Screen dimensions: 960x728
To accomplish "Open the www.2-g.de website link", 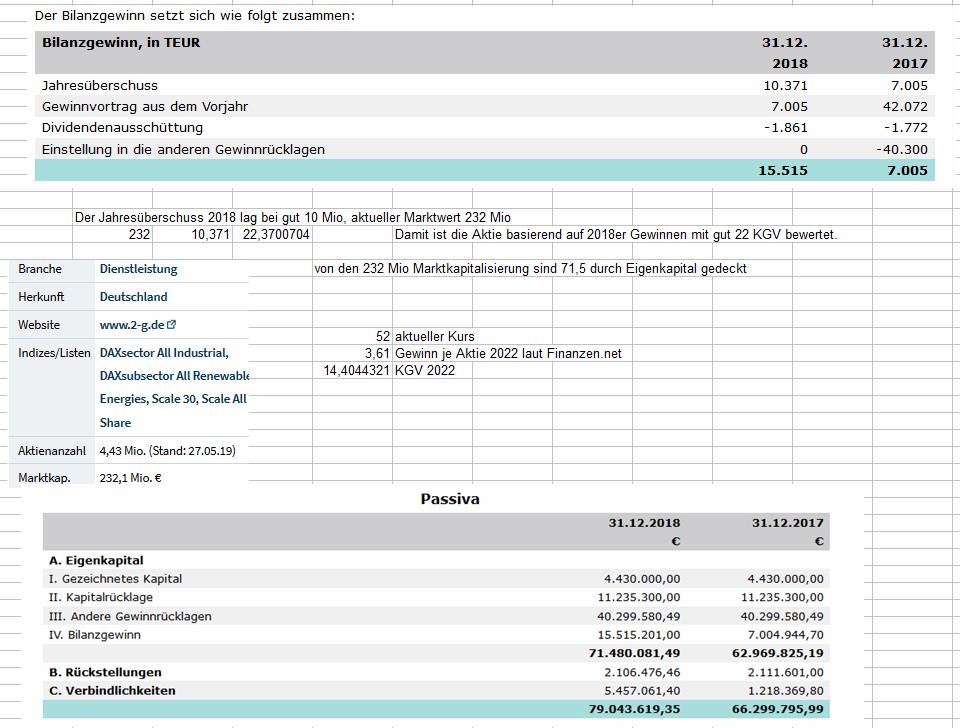I will [x=132, y=325].
